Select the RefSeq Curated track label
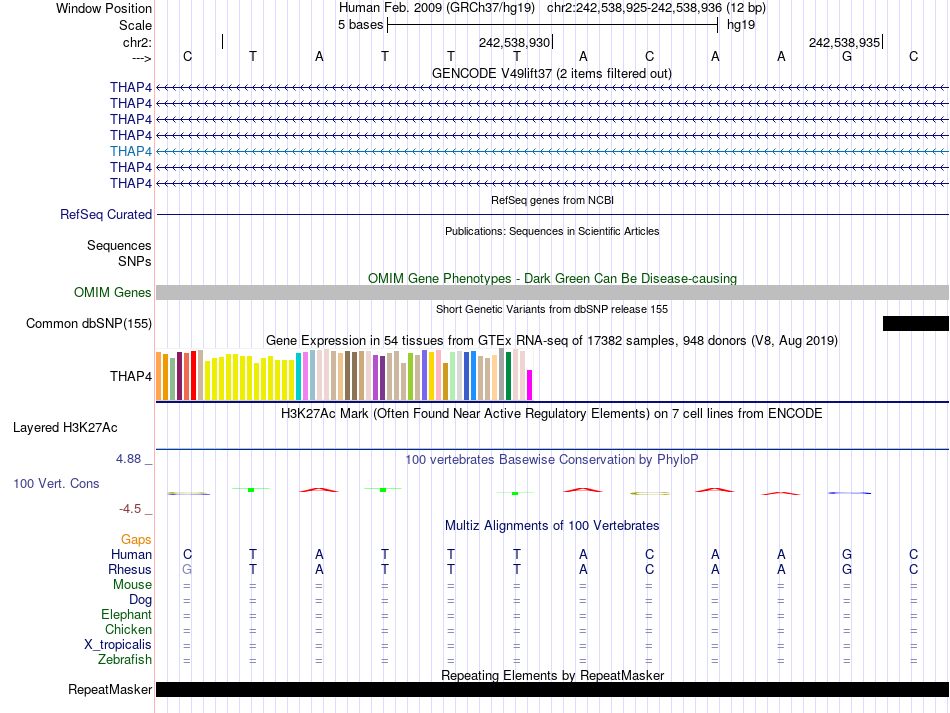950x713 pixels. (x=106, y=214)
